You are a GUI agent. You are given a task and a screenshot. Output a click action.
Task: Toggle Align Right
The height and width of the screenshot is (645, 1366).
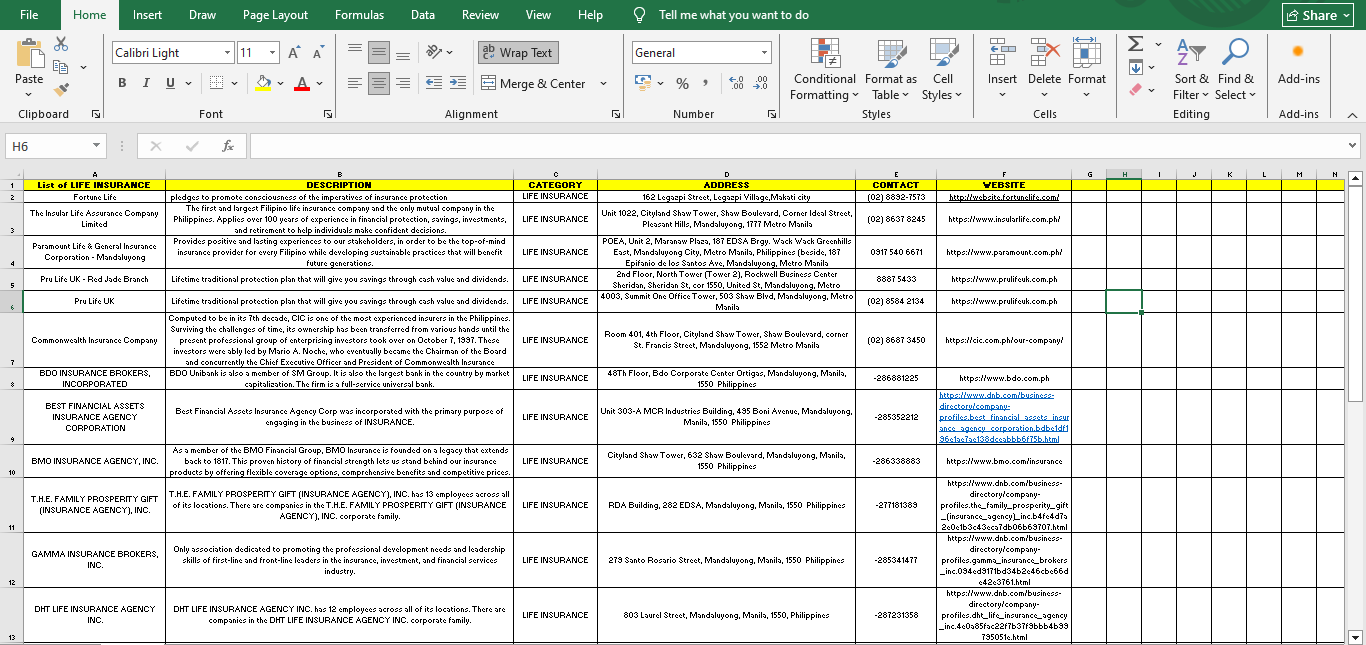click(403, 83)
